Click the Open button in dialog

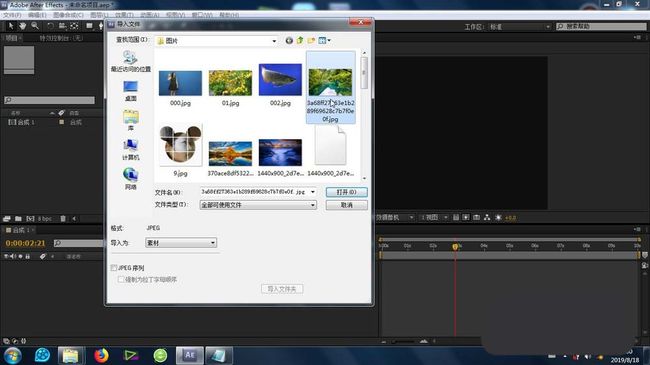point(347,192)
